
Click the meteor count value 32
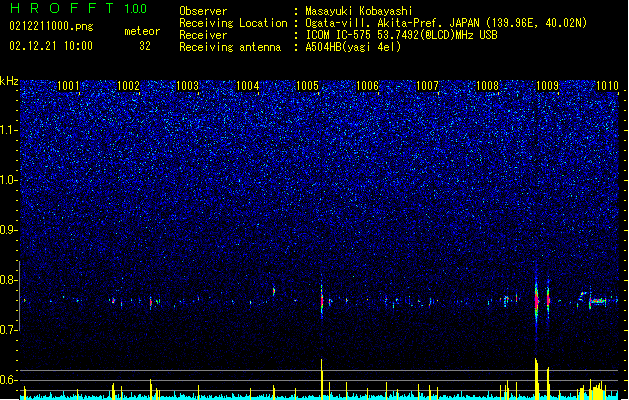tap(145, 46)
